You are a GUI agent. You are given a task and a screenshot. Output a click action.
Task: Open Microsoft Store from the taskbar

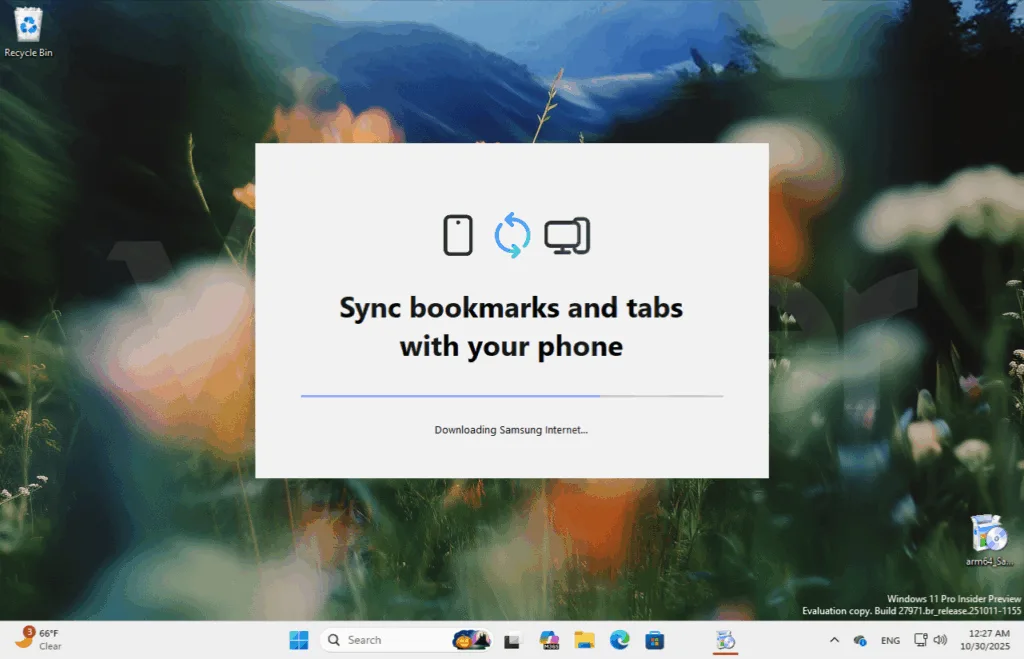click(655, 640)
